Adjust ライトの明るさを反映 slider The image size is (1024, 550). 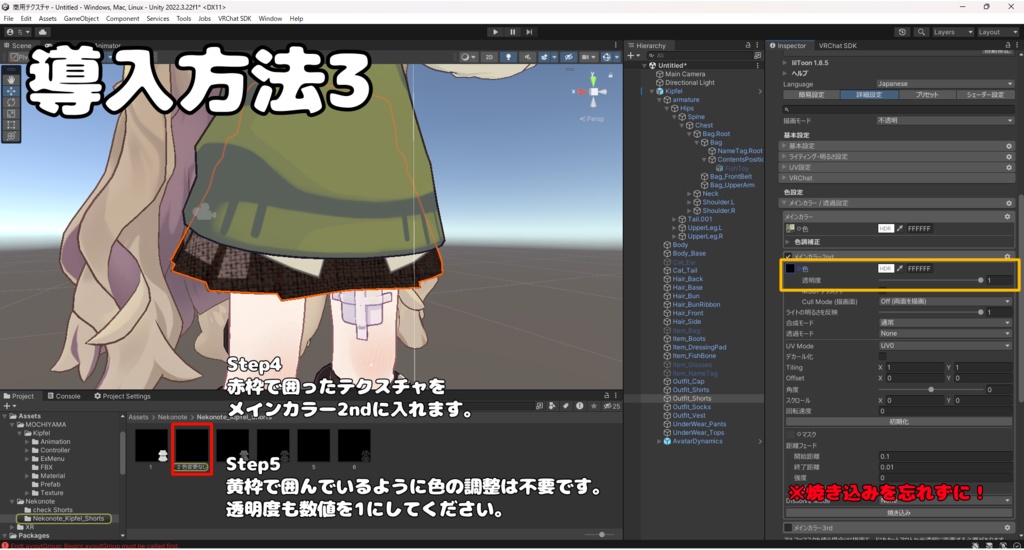click(931, 312)
